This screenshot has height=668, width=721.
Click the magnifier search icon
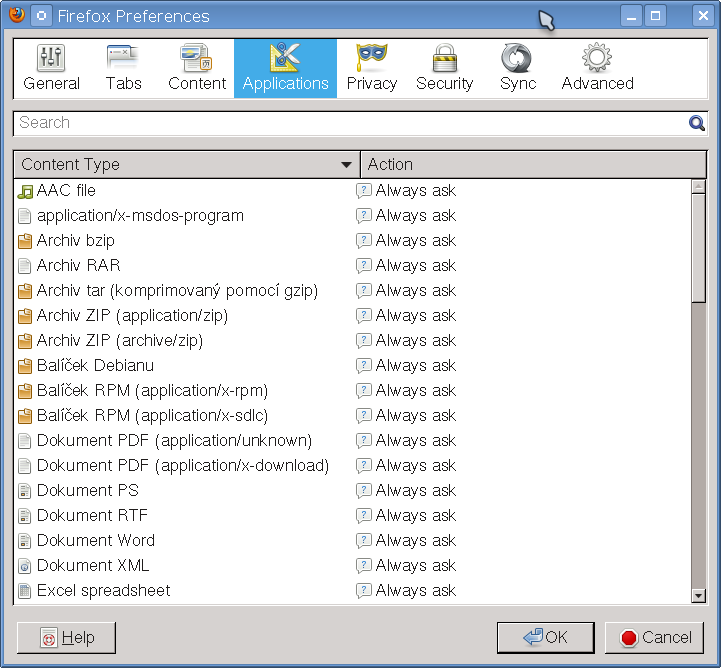(x=696, y=123)
